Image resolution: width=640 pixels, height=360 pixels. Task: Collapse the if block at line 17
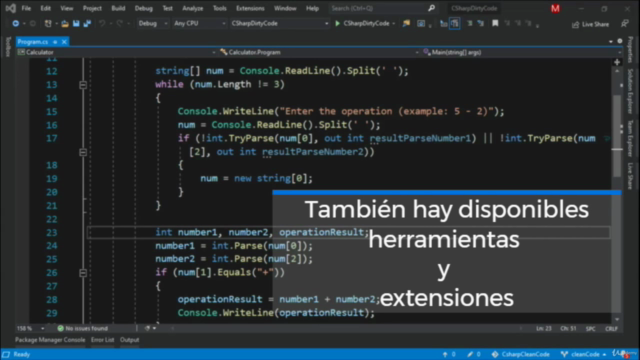tap(83, 152)
